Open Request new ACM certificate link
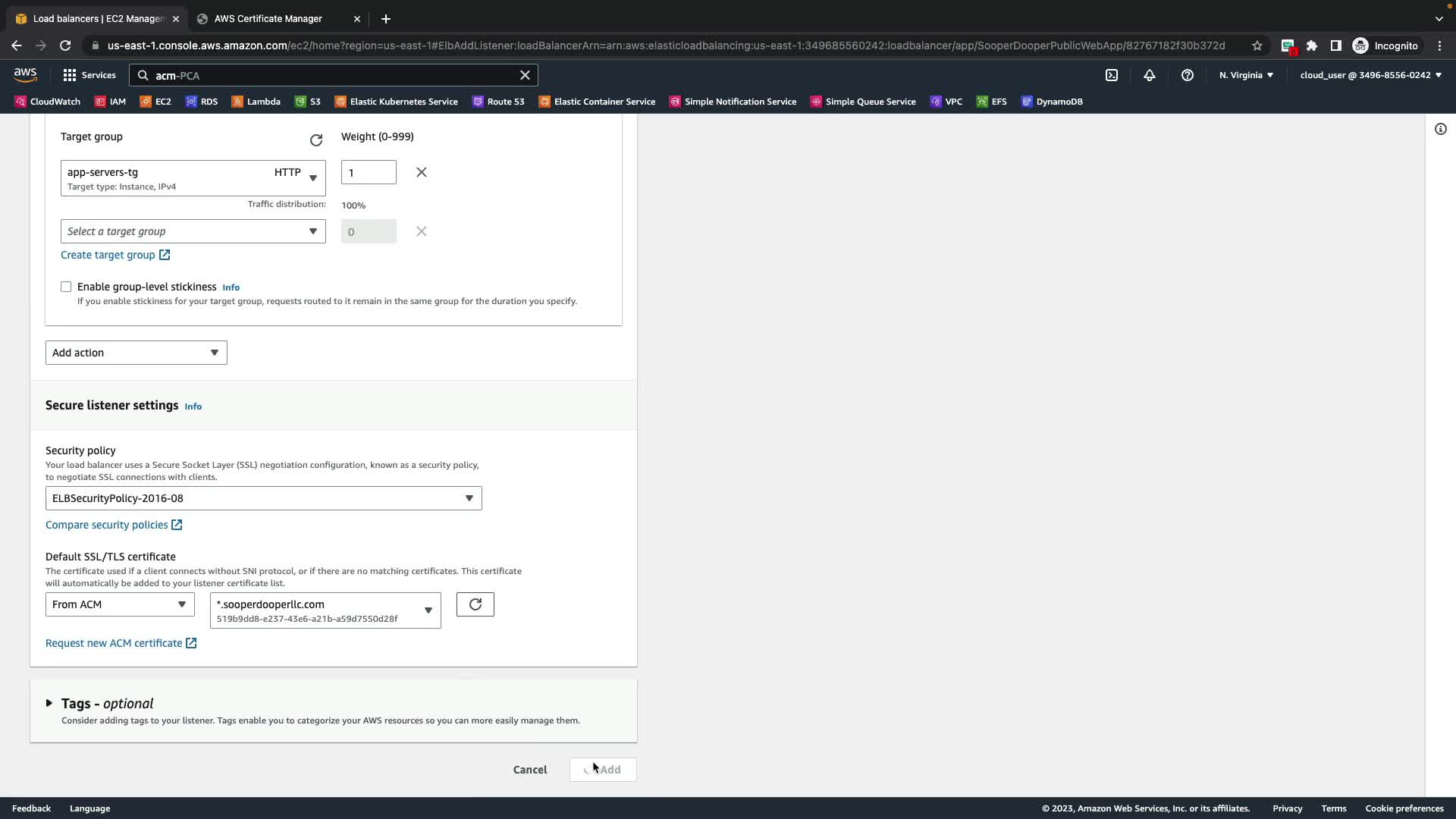 [x=114, y=643]
